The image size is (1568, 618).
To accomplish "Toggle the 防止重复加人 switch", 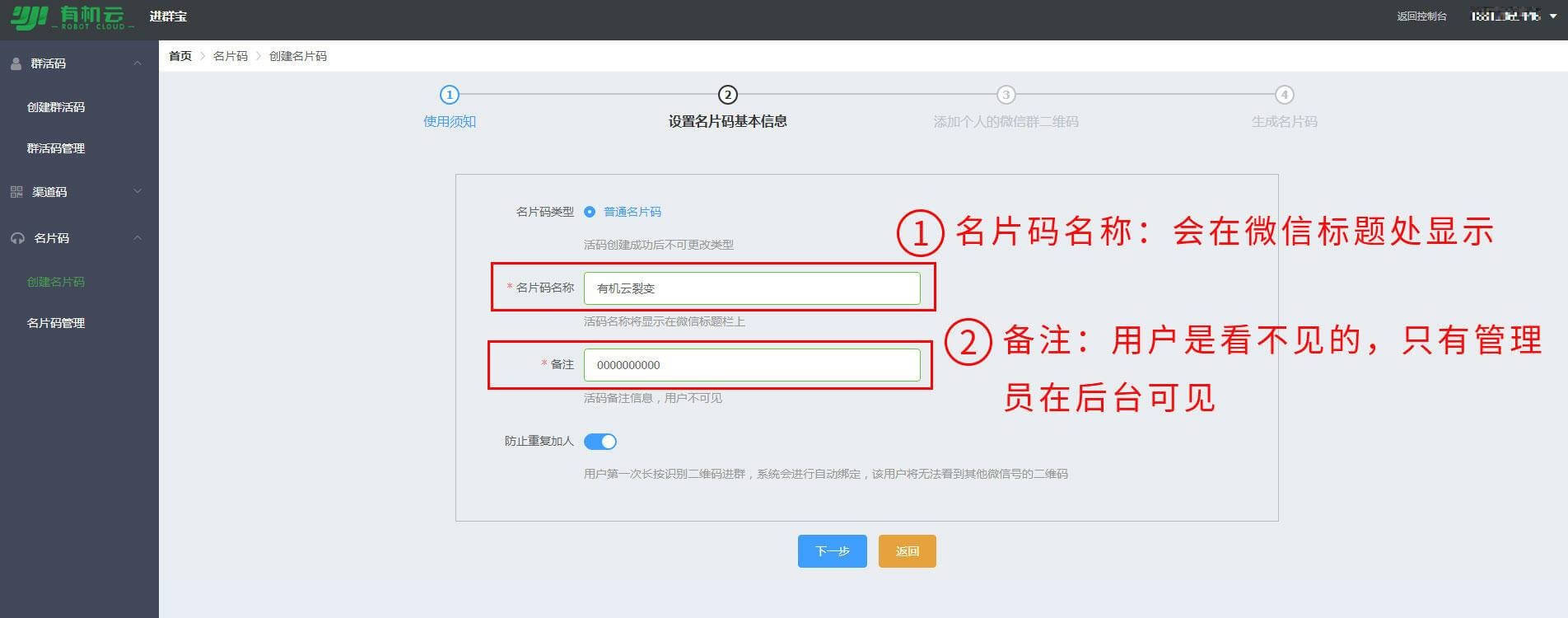I will (600, 442).
